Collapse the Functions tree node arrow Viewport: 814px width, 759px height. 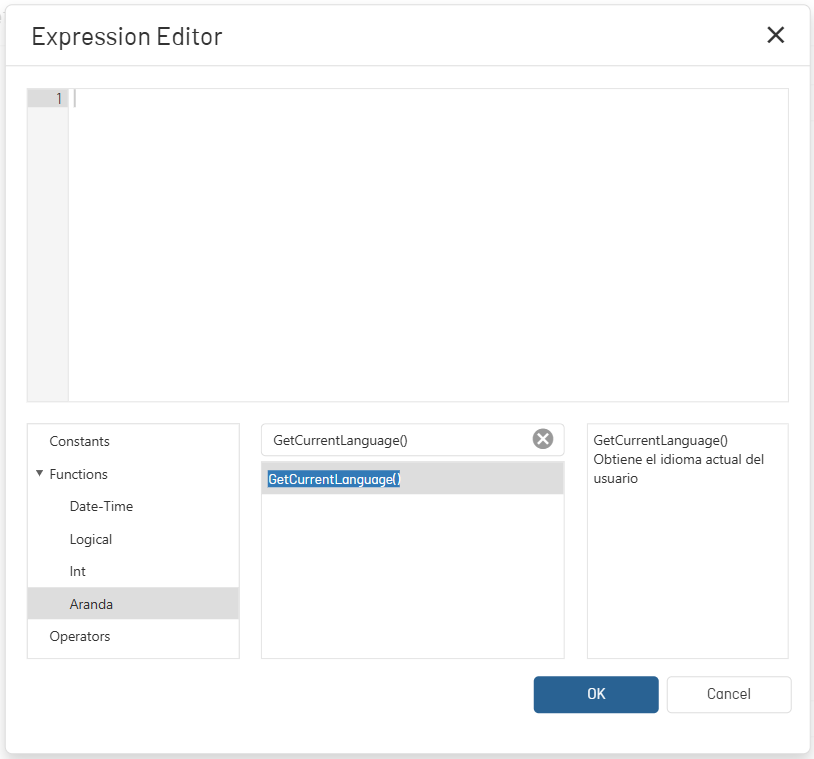(x=39, y=473)
